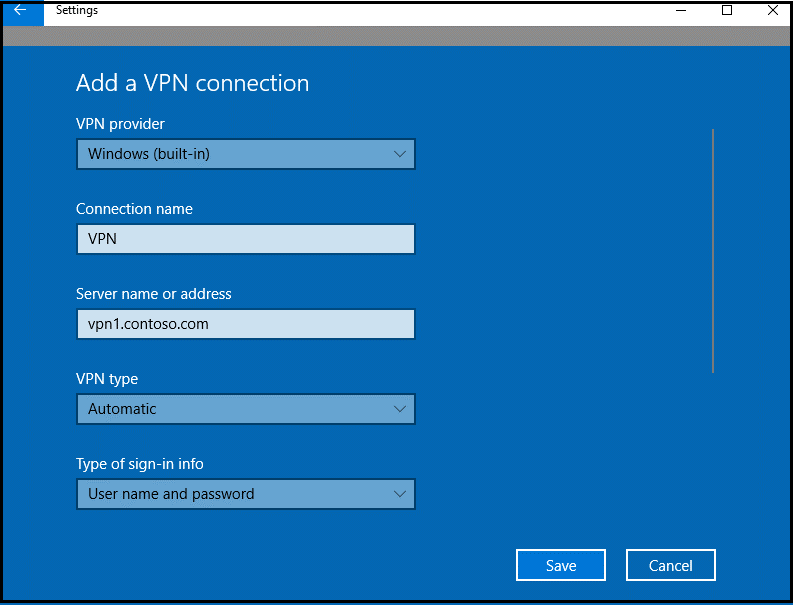793x605 pixels.
Task: Click the 'Type of sign-in info' label
Action: click(140, 464)
